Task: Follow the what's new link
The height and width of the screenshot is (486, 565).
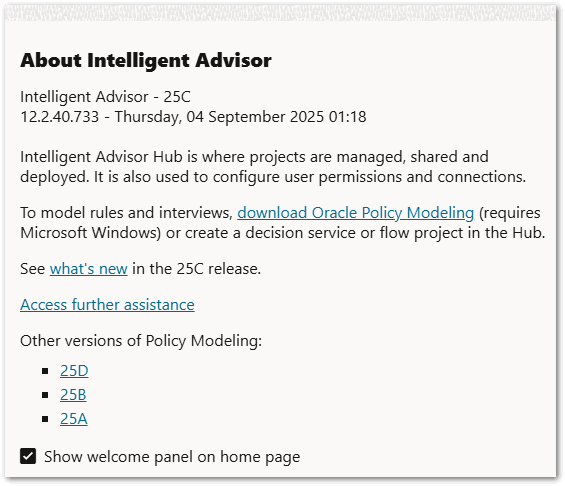Action: (89, 269)
